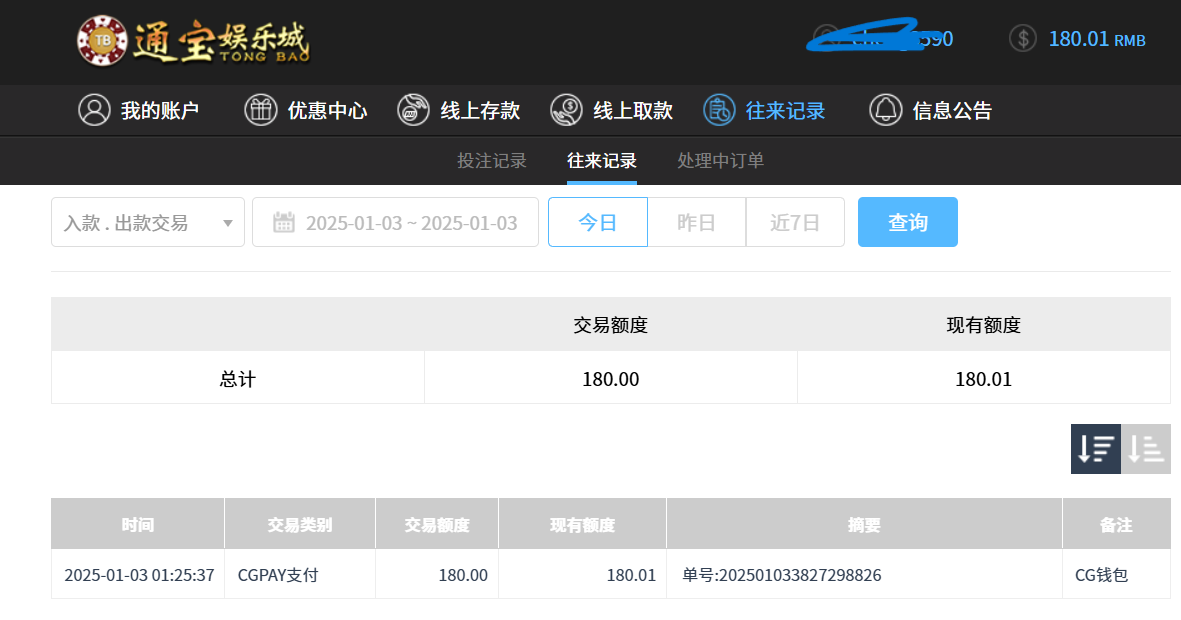Select the 今日 date filter

597,222
